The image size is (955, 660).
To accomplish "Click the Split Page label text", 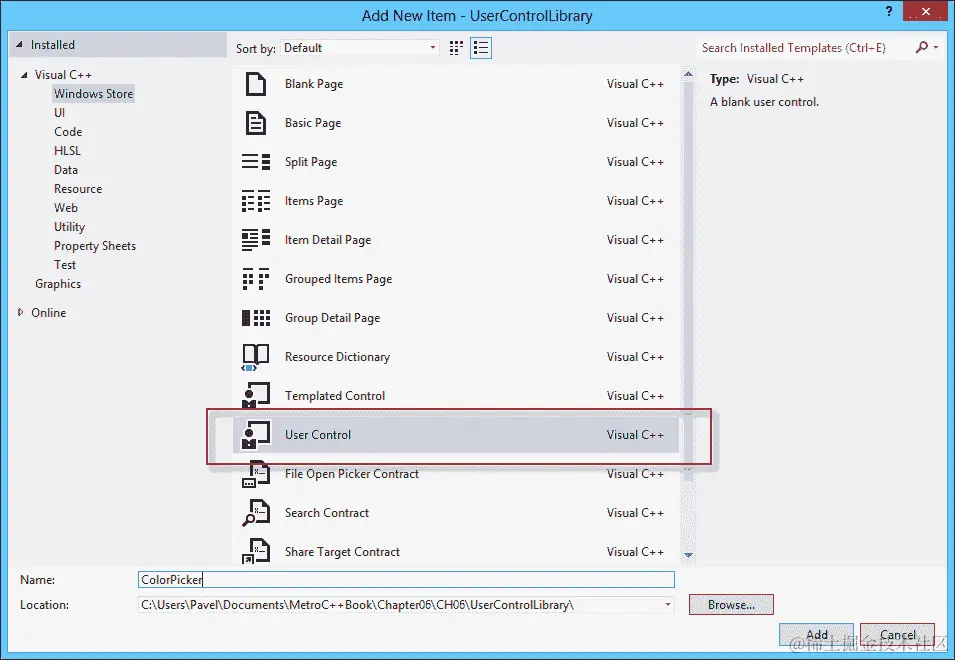I will click(311, 162).
